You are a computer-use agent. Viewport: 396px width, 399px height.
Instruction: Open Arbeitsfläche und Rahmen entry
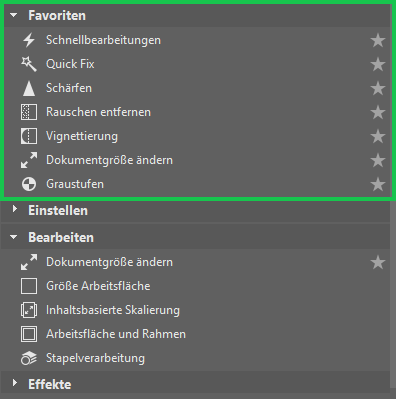(195, 334)
